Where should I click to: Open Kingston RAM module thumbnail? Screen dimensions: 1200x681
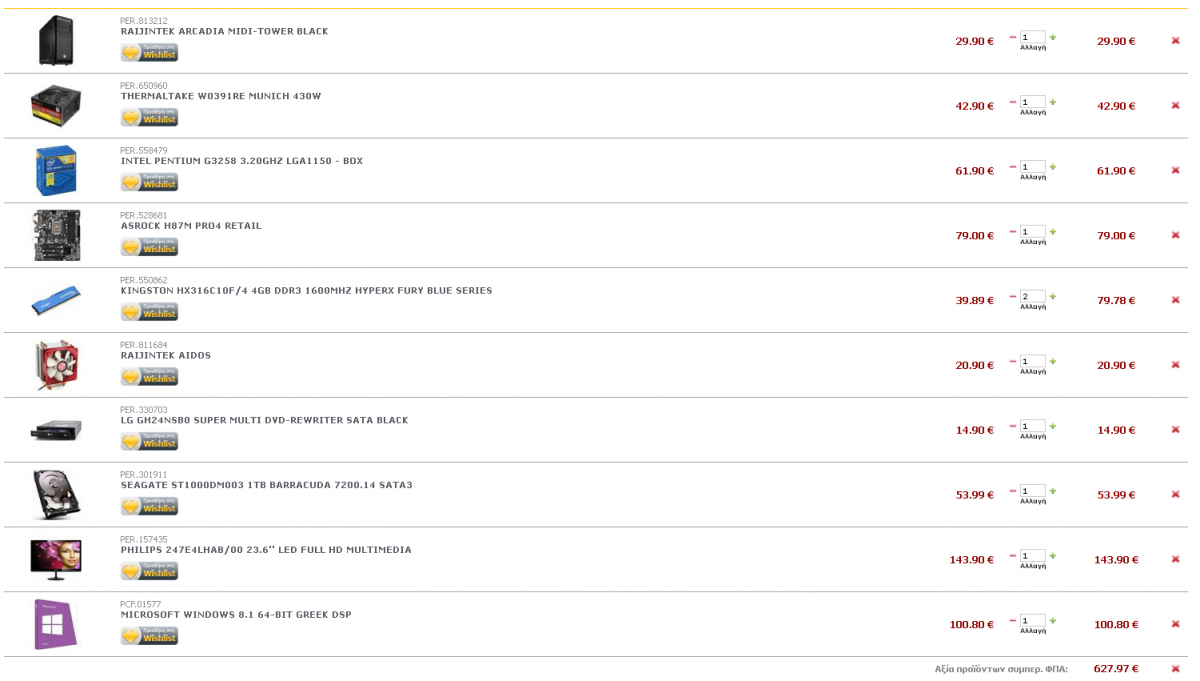[56, 299]
